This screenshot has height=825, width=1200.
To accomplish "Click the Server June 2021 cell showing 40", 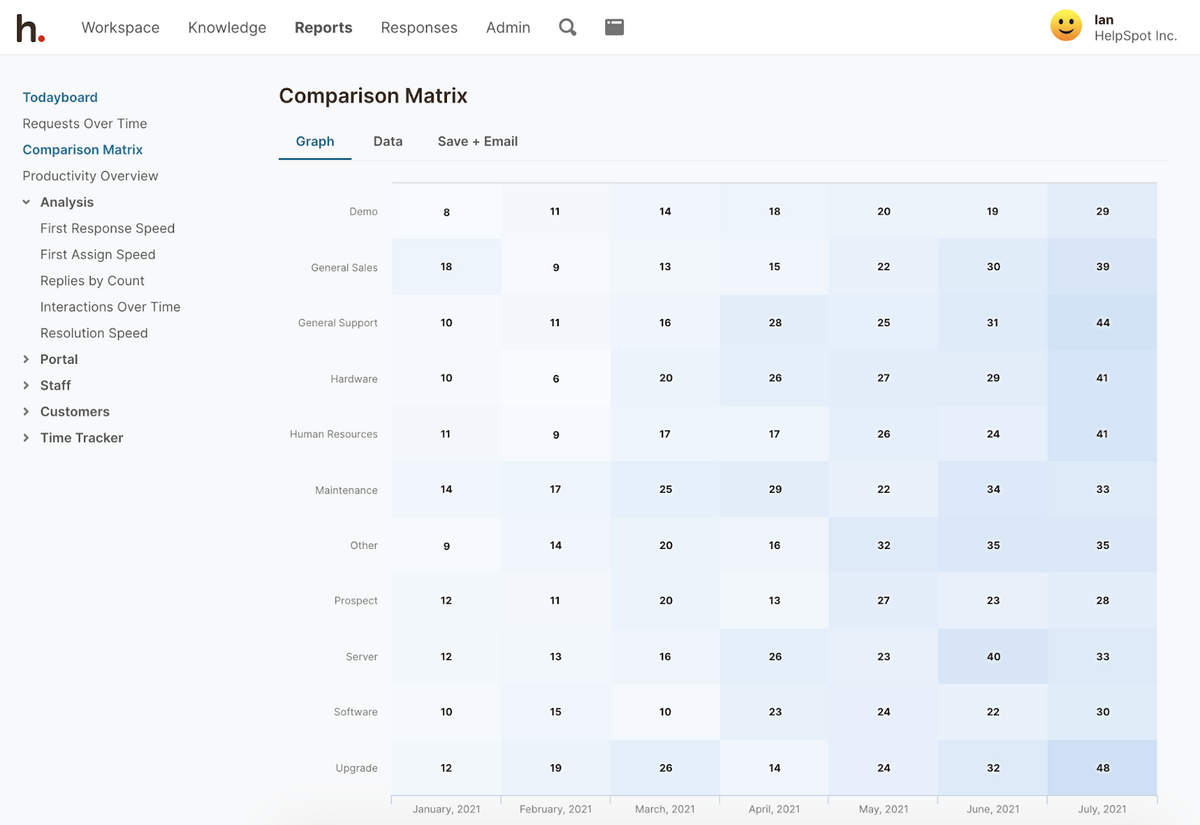I will (x=992, y=657).
